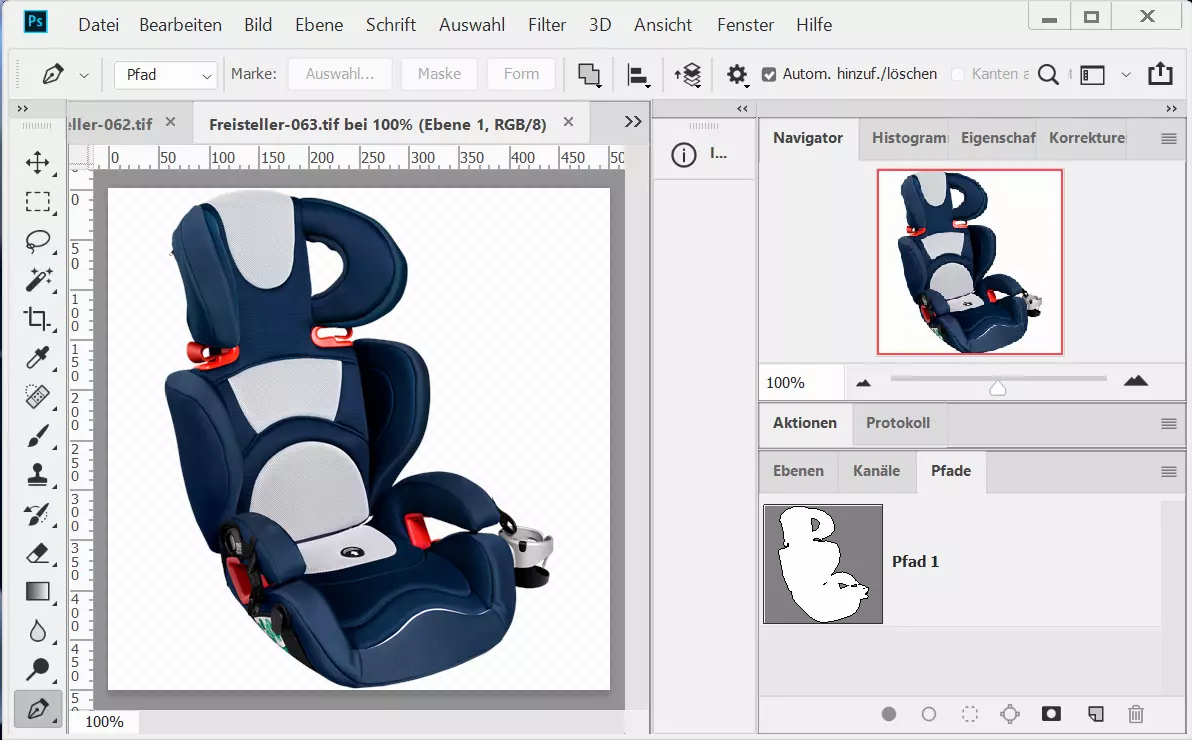This screenshot has height=740, width=1192.
Task: Open the gear settings dropdown for pen options
Action: [x=737, y=75]
